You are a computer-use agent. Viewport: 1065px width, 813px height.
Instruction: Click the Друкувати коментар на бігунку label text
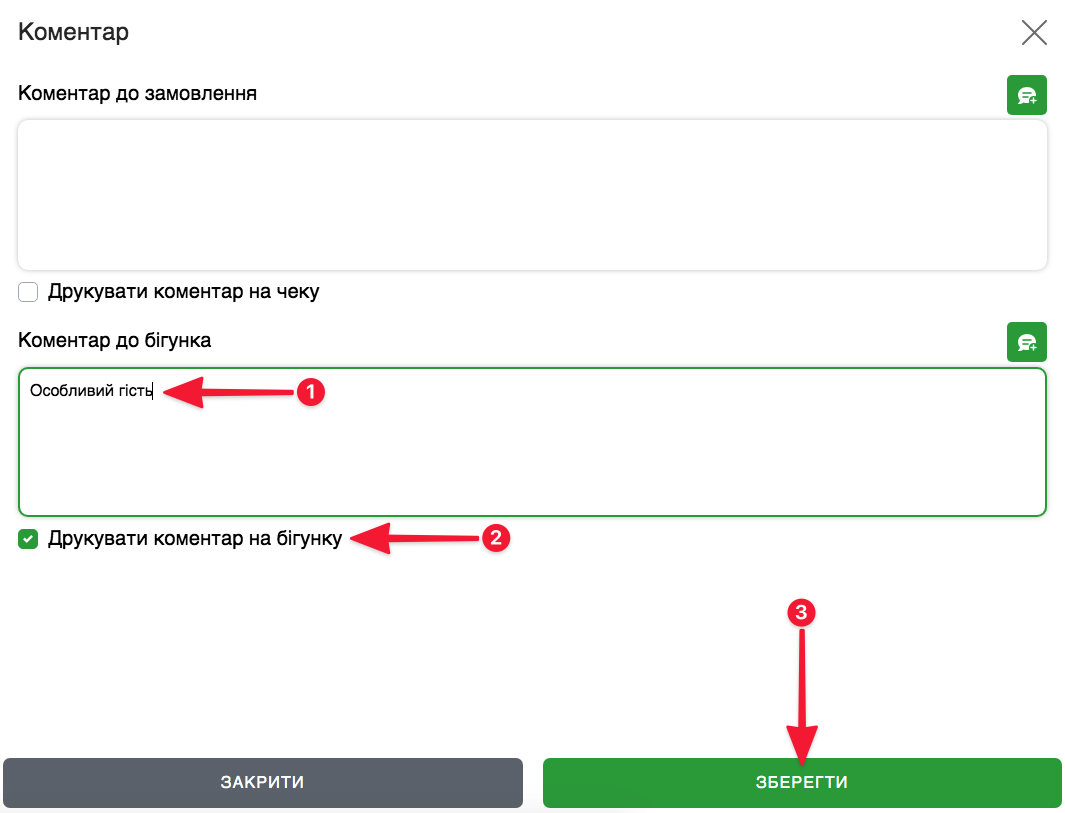coord(195,539)
